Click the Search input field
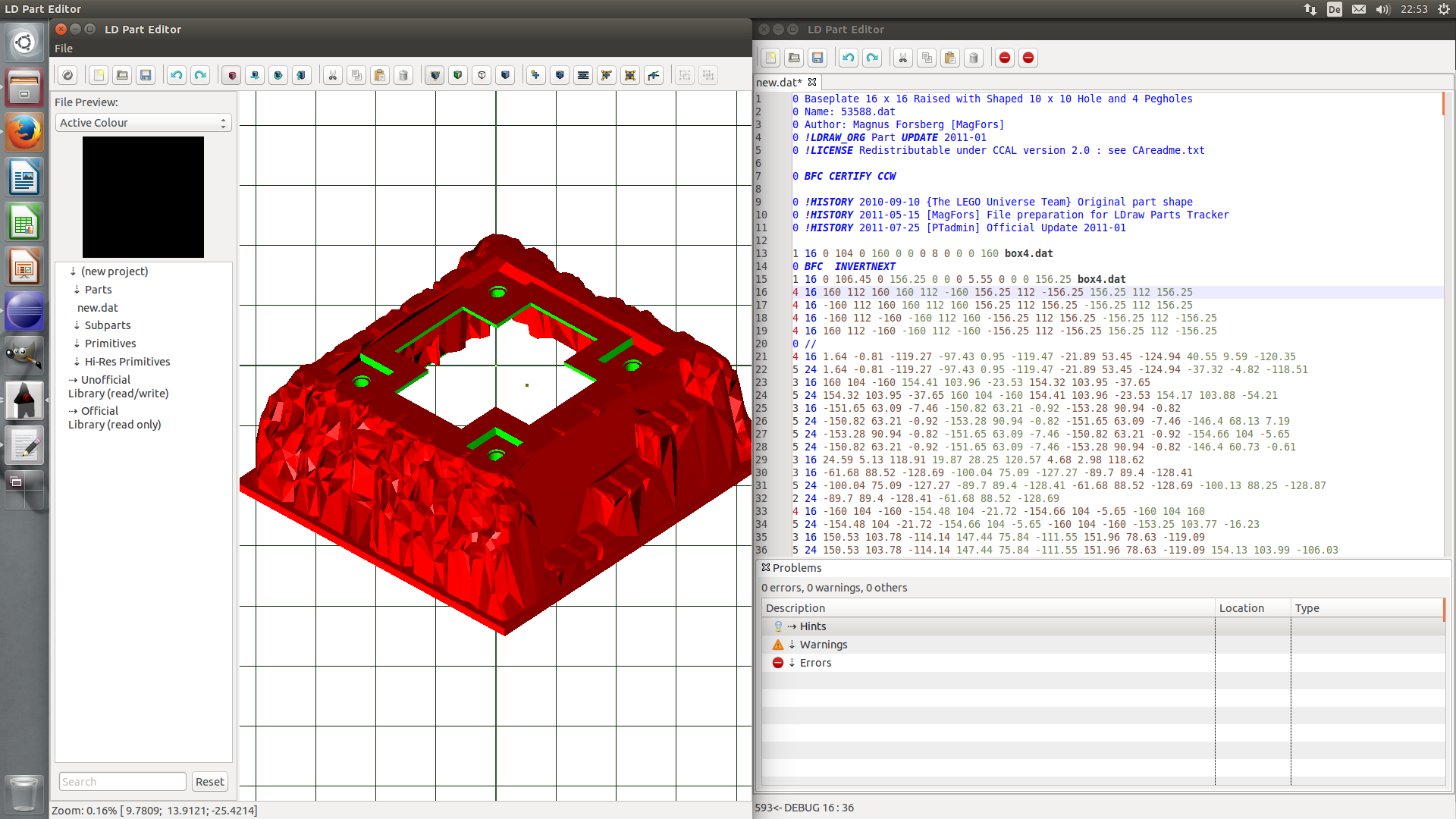 122,782
